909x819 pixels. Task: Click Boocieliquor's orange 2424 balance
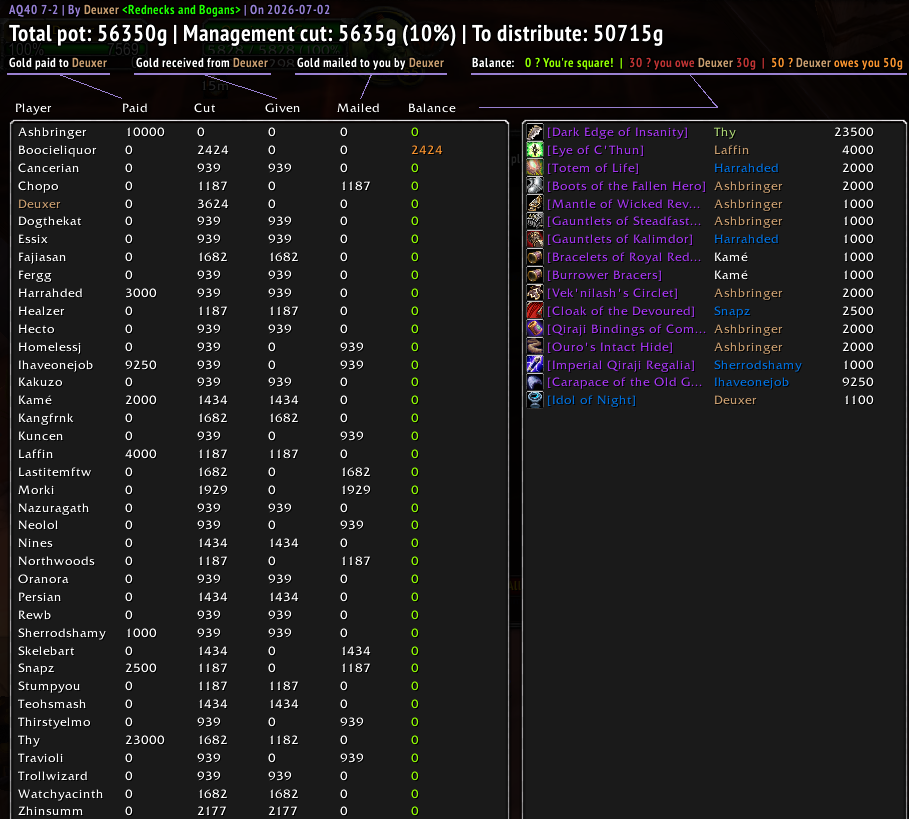click(427, 150)
